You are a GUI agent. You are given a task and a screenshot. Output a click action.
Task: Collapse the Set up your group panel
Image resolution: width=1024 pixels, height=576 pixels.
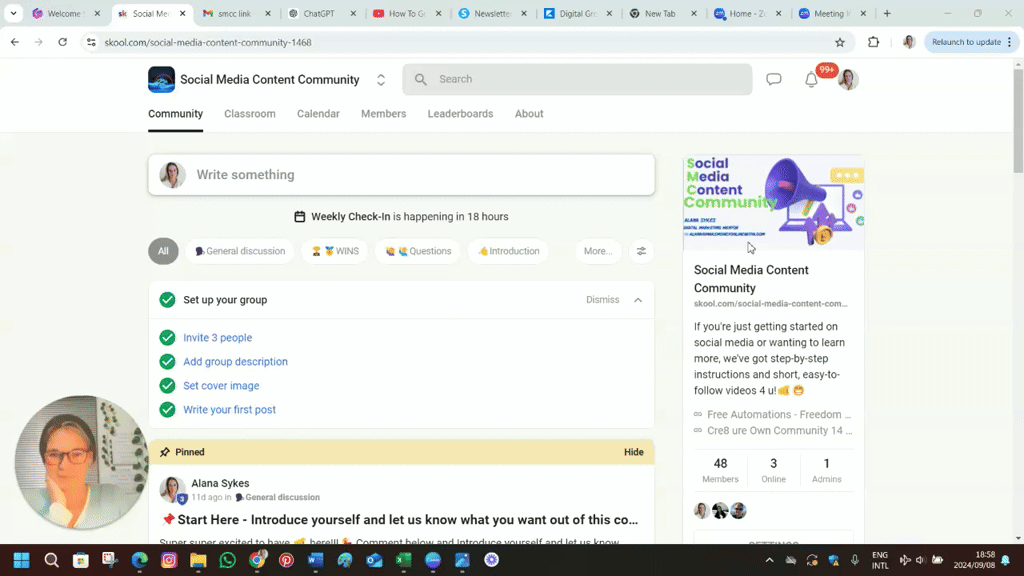[x=638, y=300]
